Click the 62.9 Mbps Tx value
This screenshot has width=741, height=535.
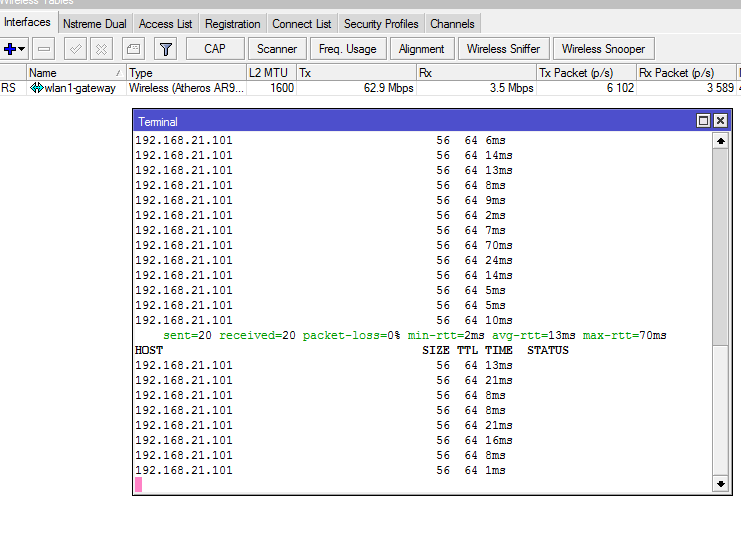(388, 88)
